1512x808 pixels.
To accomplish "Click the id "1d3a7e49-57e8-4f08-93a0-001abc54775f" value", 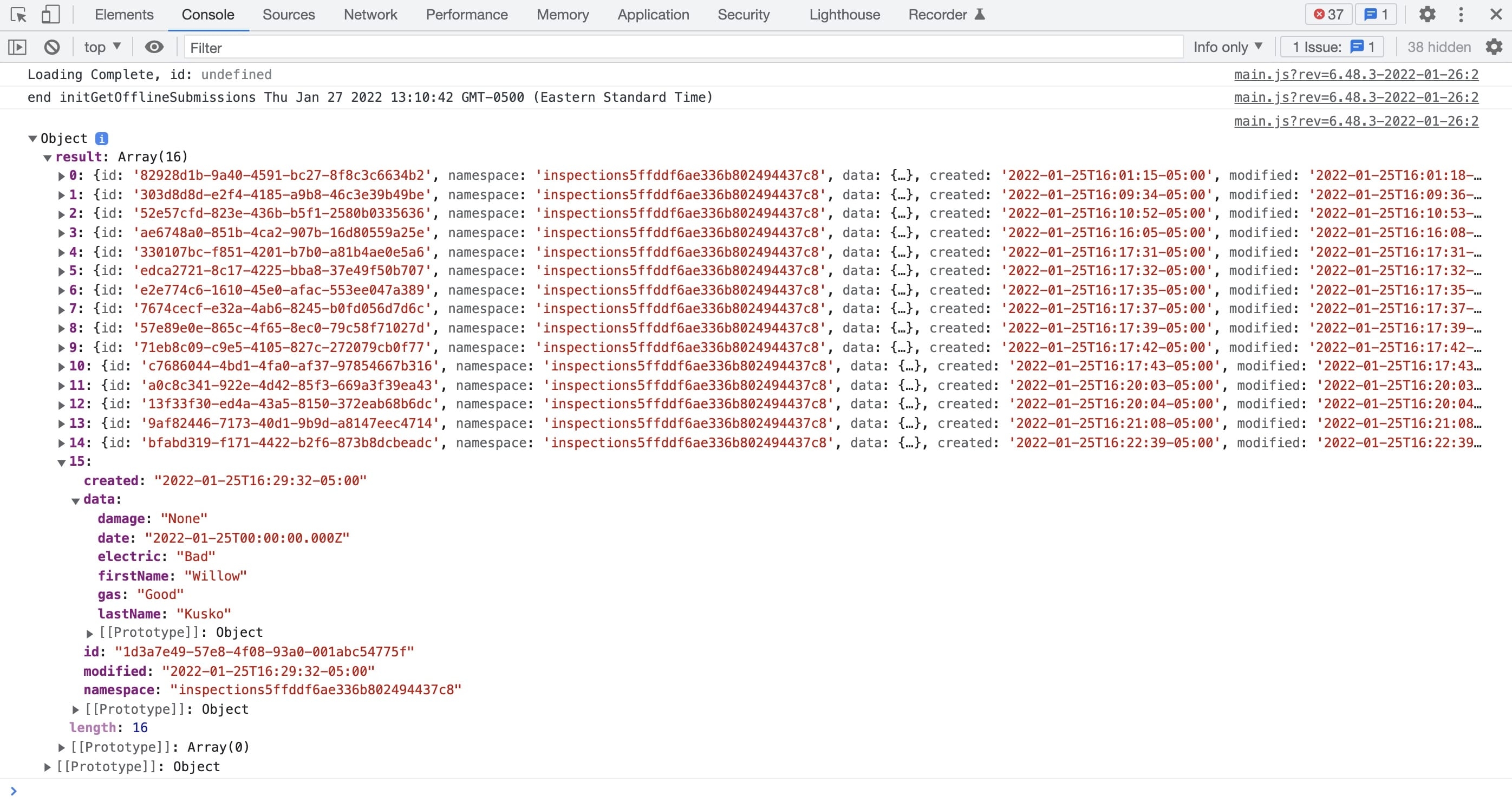I will (x=265, y=652).
